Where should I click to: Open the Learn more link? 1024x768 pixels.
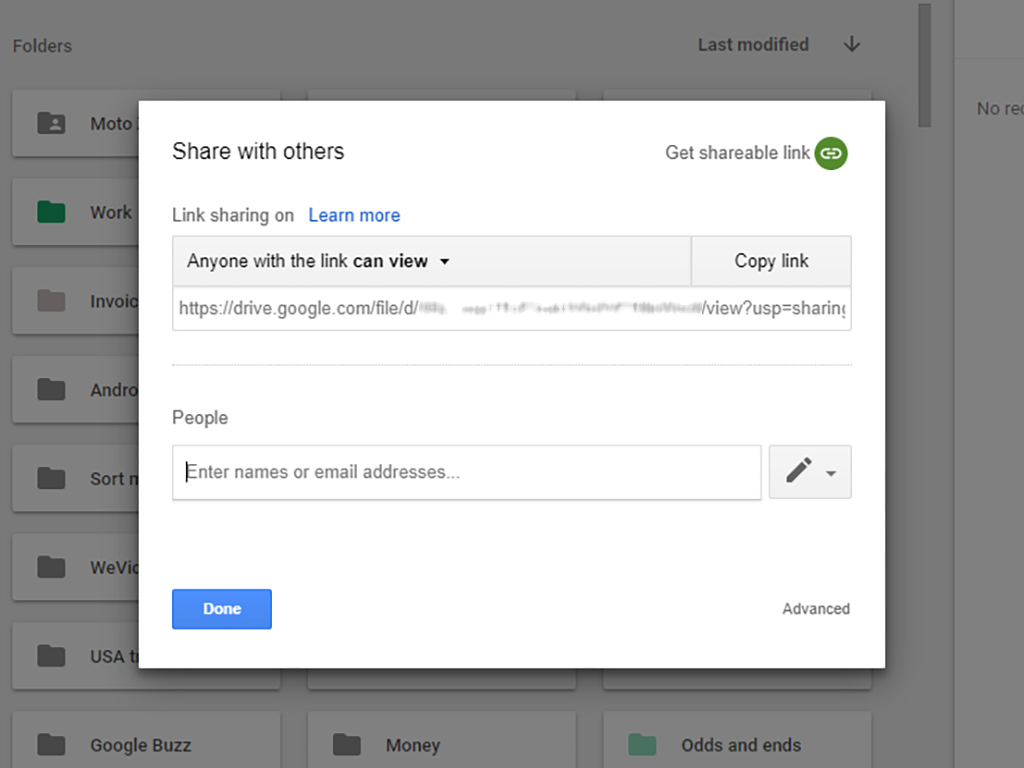click(354, 215)
